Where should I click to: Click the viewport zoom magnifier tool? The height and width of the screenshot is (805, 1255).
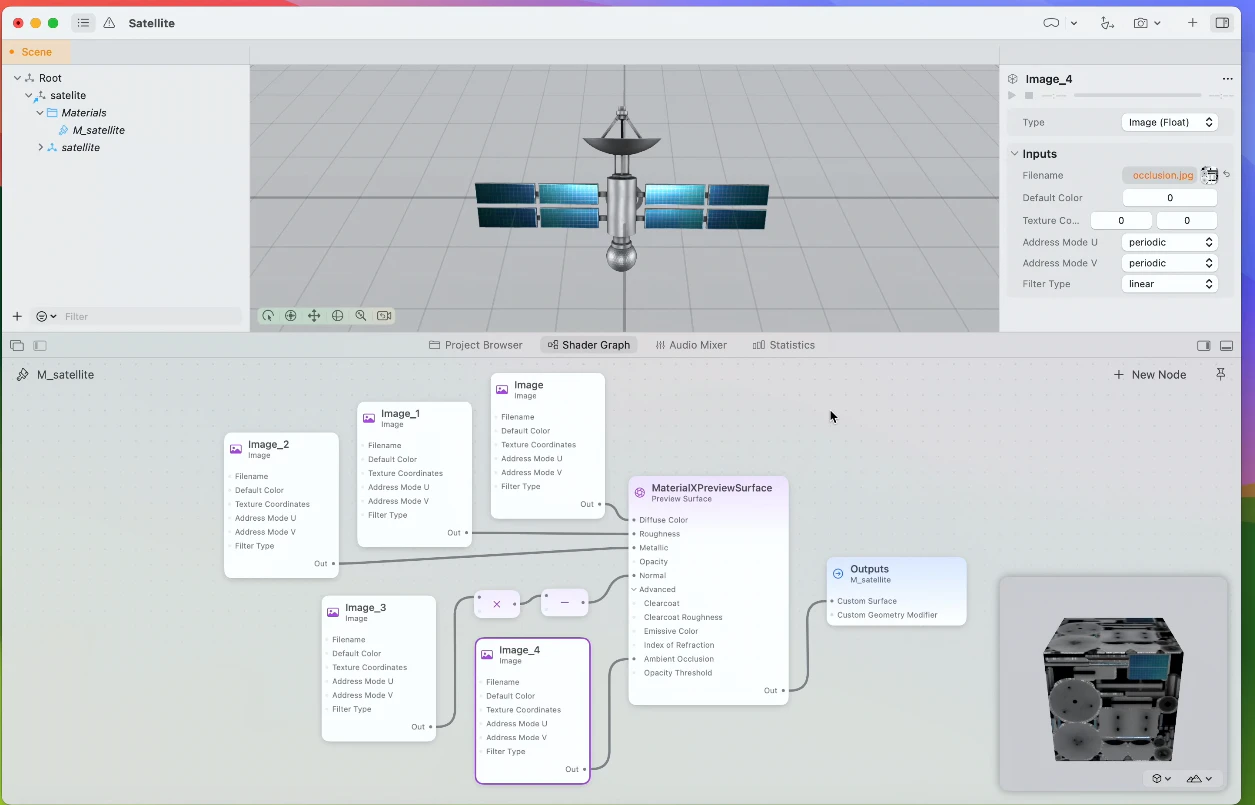coord(361,316)
